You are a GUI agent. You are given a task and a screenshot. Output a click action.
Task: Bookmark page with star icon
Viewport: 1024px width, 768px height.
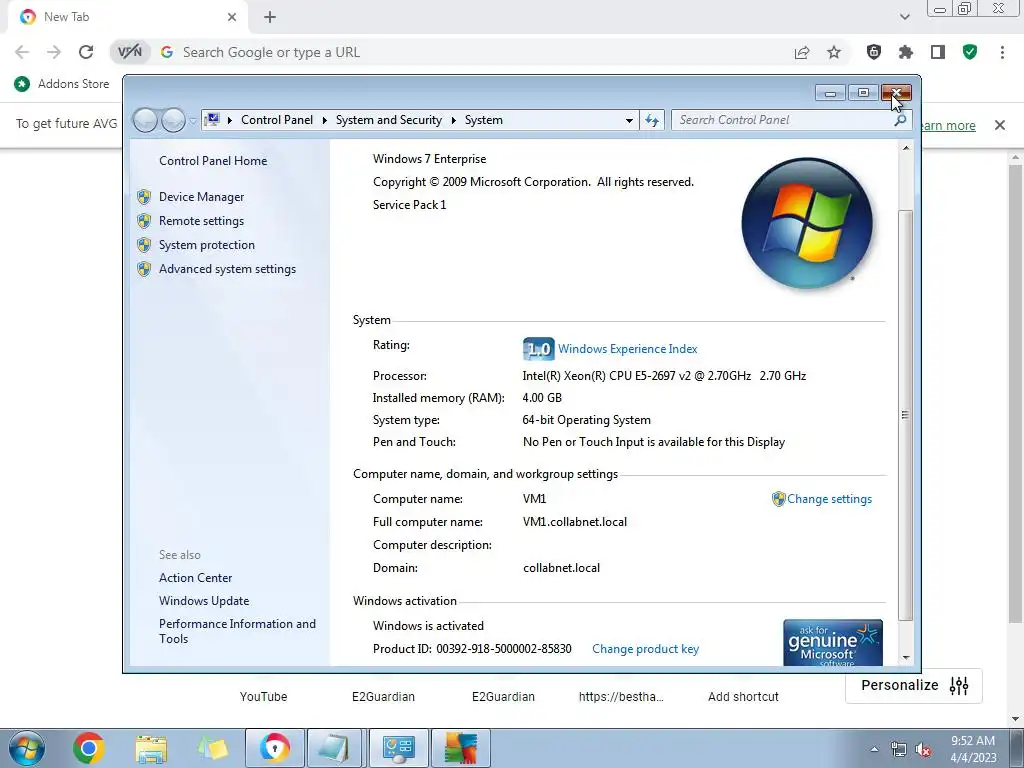834,52
